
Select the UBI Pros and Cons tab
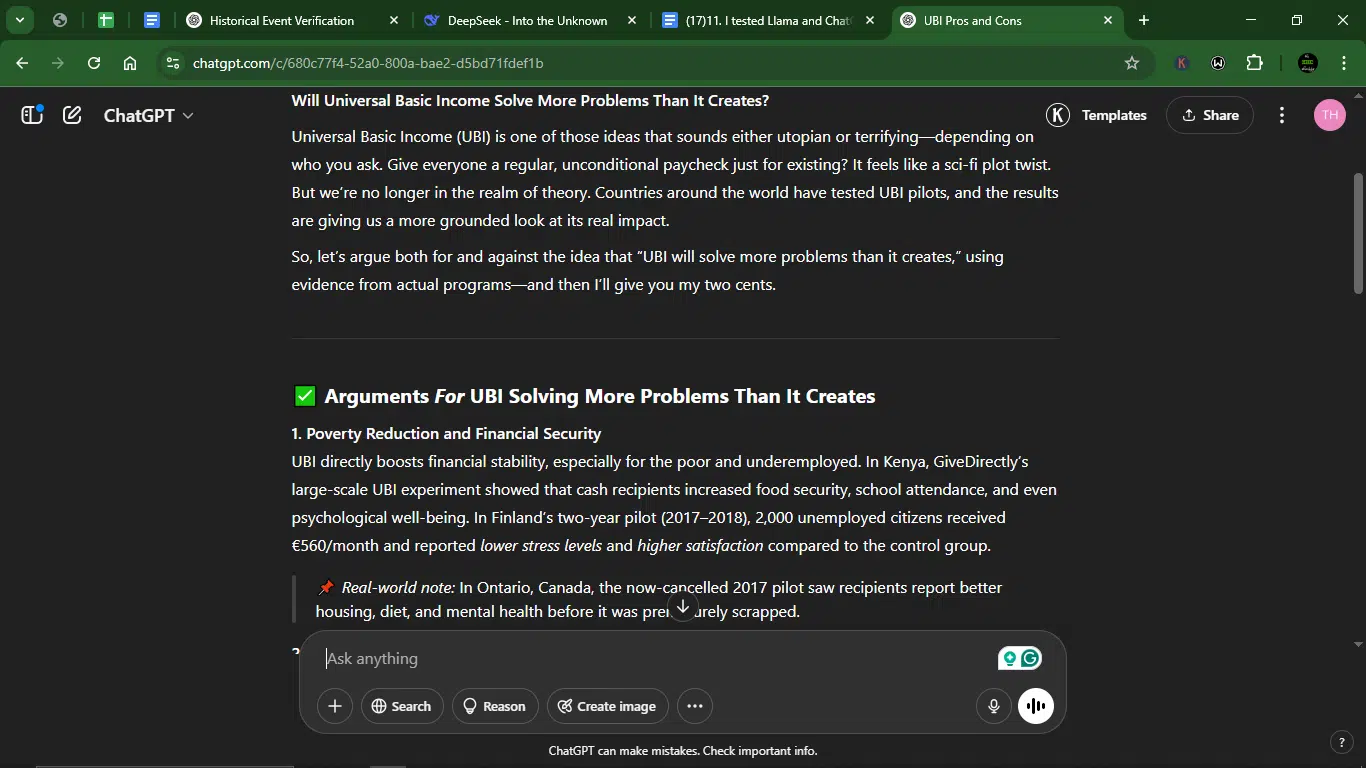coord(1006,20)
